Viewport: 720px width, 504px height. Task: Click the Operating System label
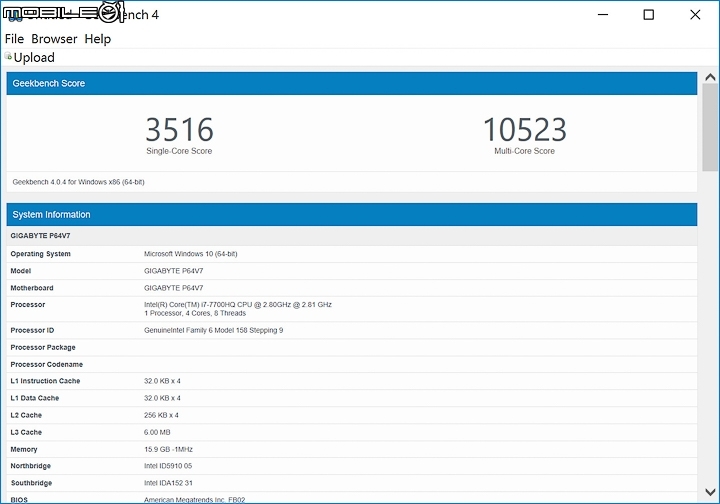pyautogui.click(x=40, y=254)
